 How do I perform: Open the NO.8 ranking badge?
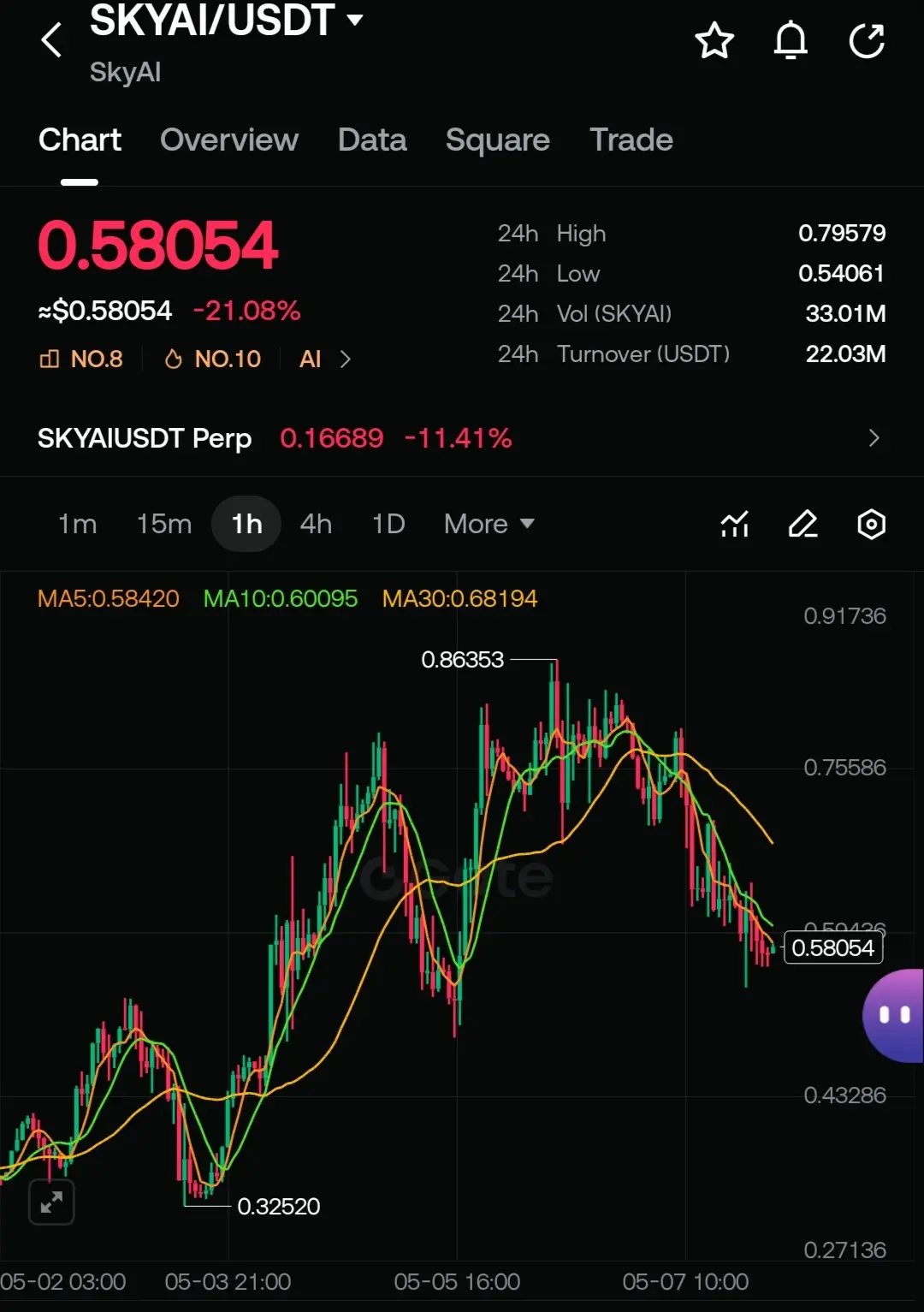(81, 359)
